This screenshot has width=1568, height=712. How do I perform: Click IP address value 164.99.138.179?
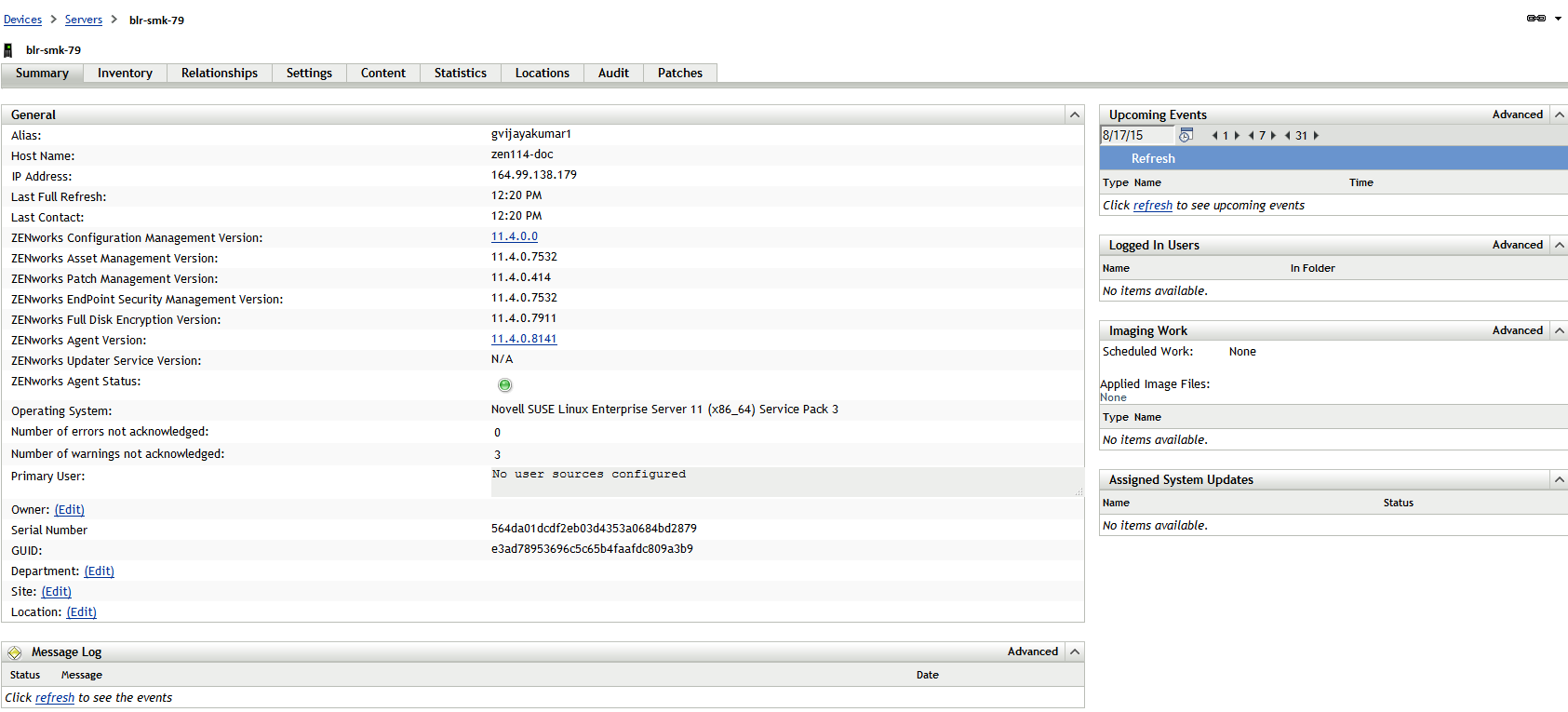534,175
